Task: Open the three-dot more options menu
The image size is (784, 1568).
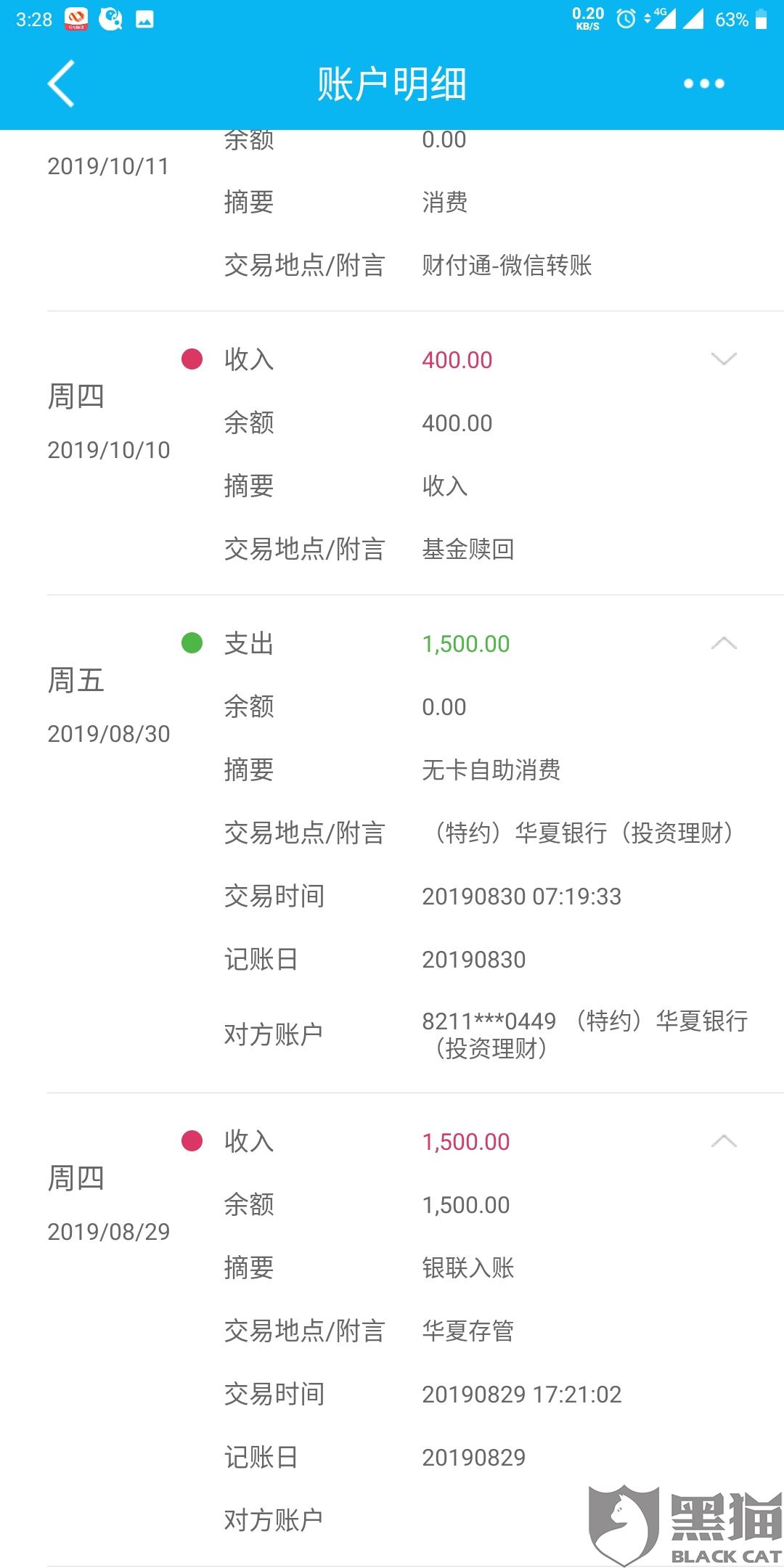Action: click(x=703, y=83)
